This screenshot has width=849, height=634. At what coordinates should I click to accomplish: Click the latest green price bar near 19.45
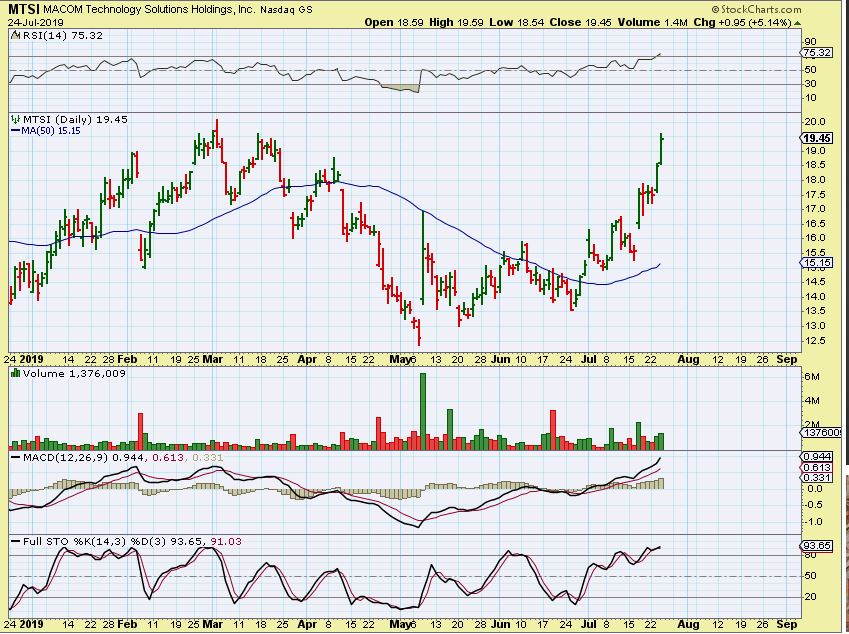click(x=662, y=148)
